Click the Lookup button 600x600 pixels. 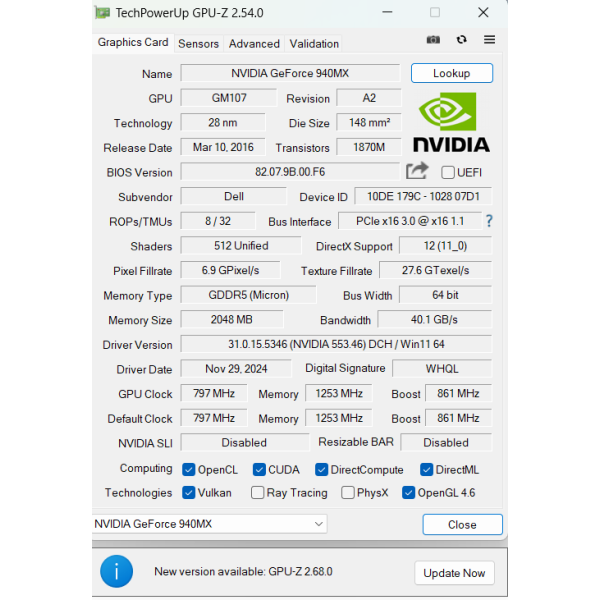point(452,73)
